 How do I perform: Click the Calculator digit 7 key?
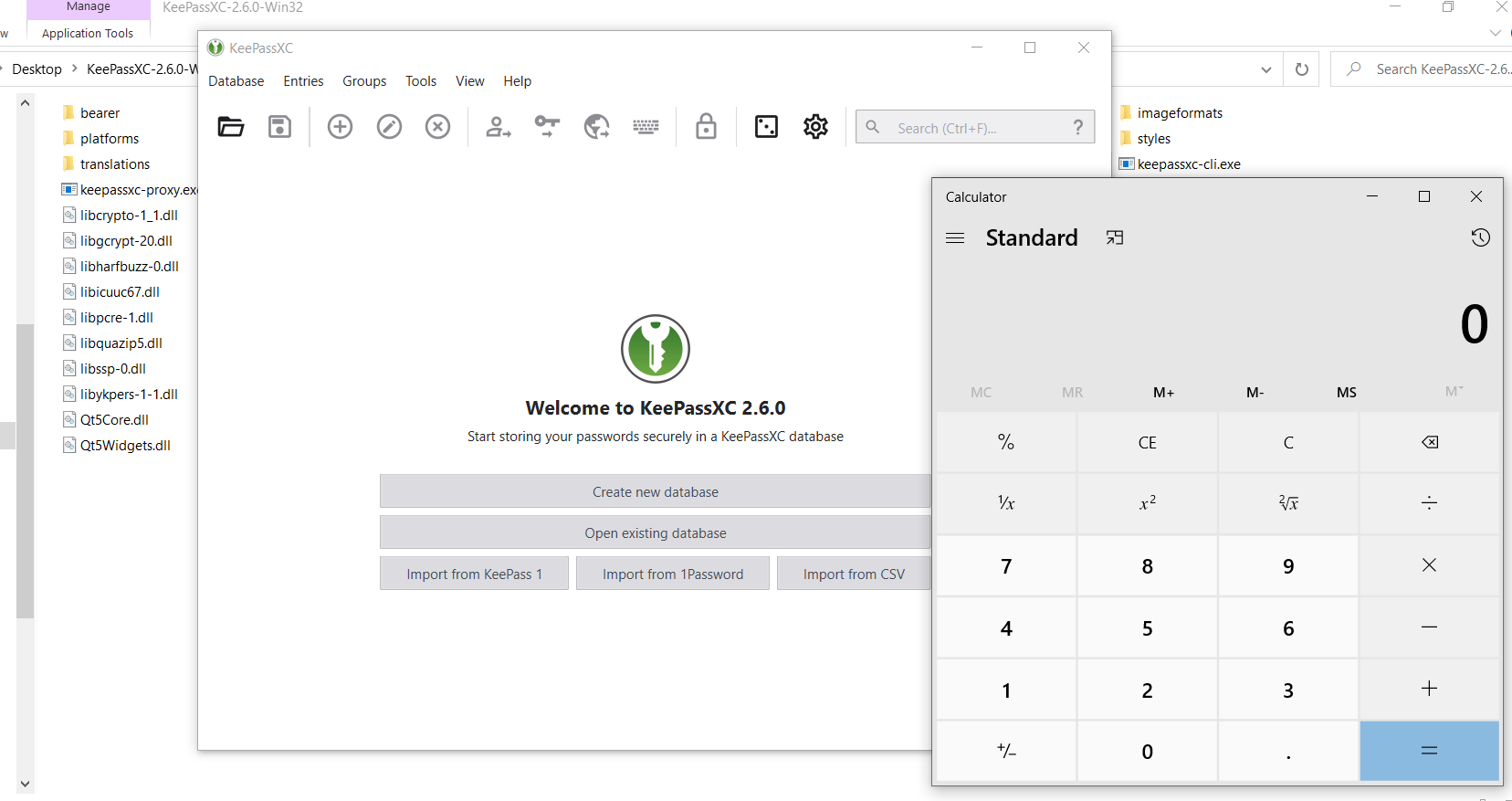(x=1006, y=565)
